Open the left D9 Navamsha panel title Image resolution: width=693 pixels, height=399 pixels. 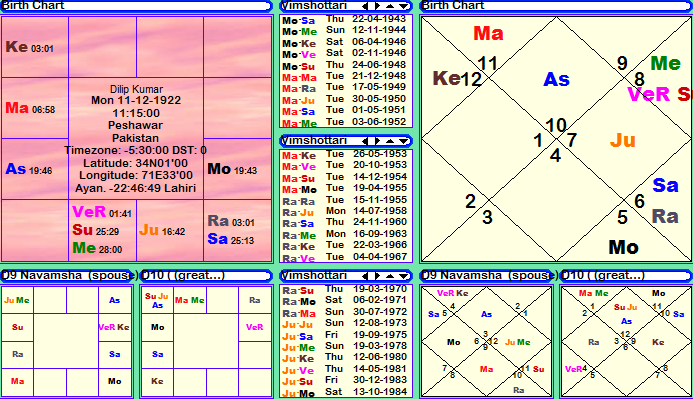pos(69,276)
